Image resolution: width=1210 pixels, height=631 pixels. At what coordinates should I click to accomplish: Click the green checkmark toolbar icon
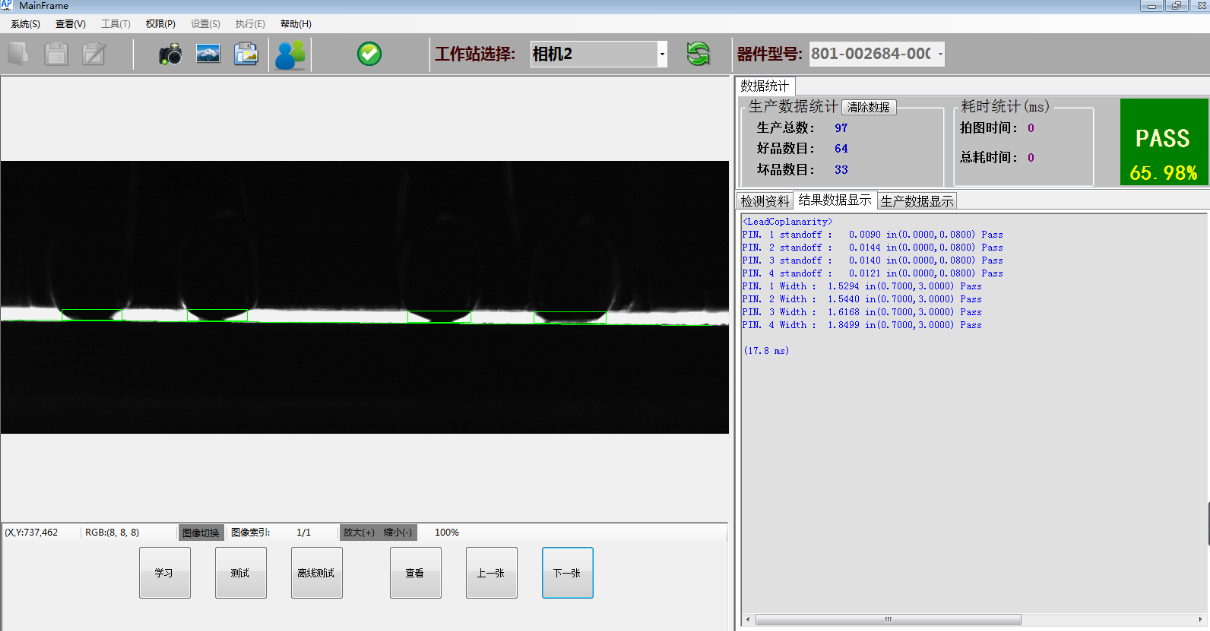[x=370, y=54]
